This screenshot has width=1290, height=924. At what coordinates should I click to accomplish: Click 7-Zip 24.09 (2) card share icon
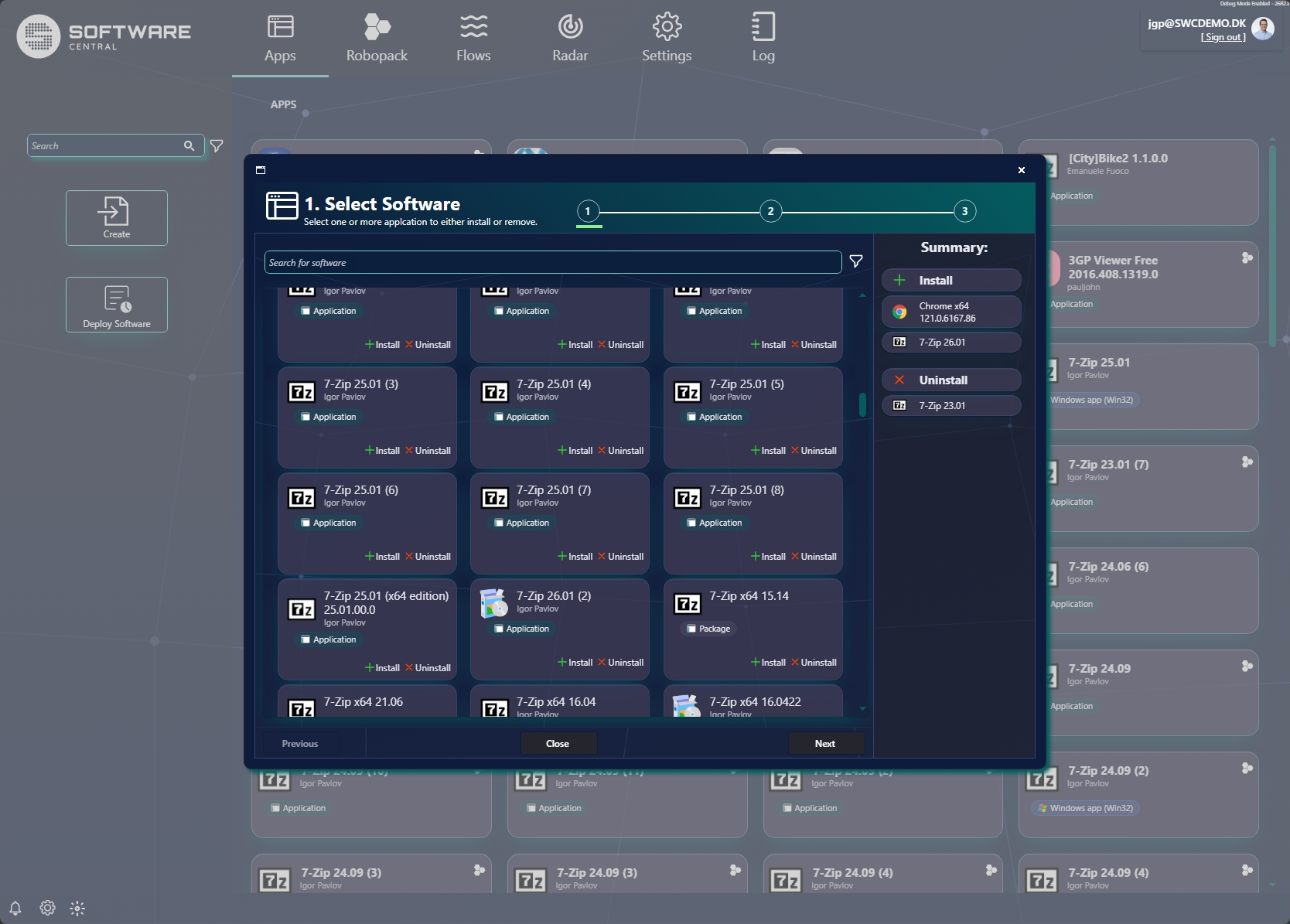tap(1247, 768)
